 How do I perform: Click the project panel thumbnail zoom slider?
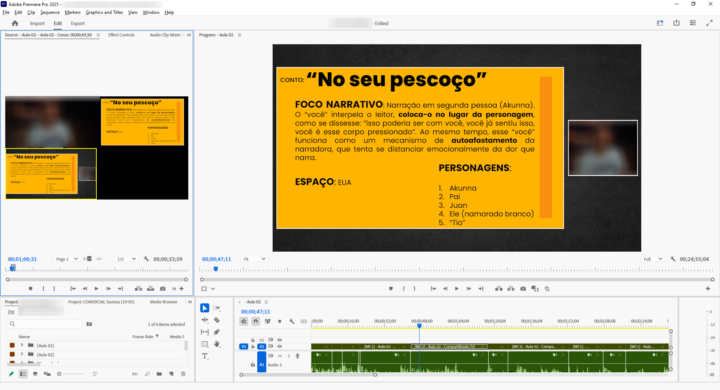(71, 374)
